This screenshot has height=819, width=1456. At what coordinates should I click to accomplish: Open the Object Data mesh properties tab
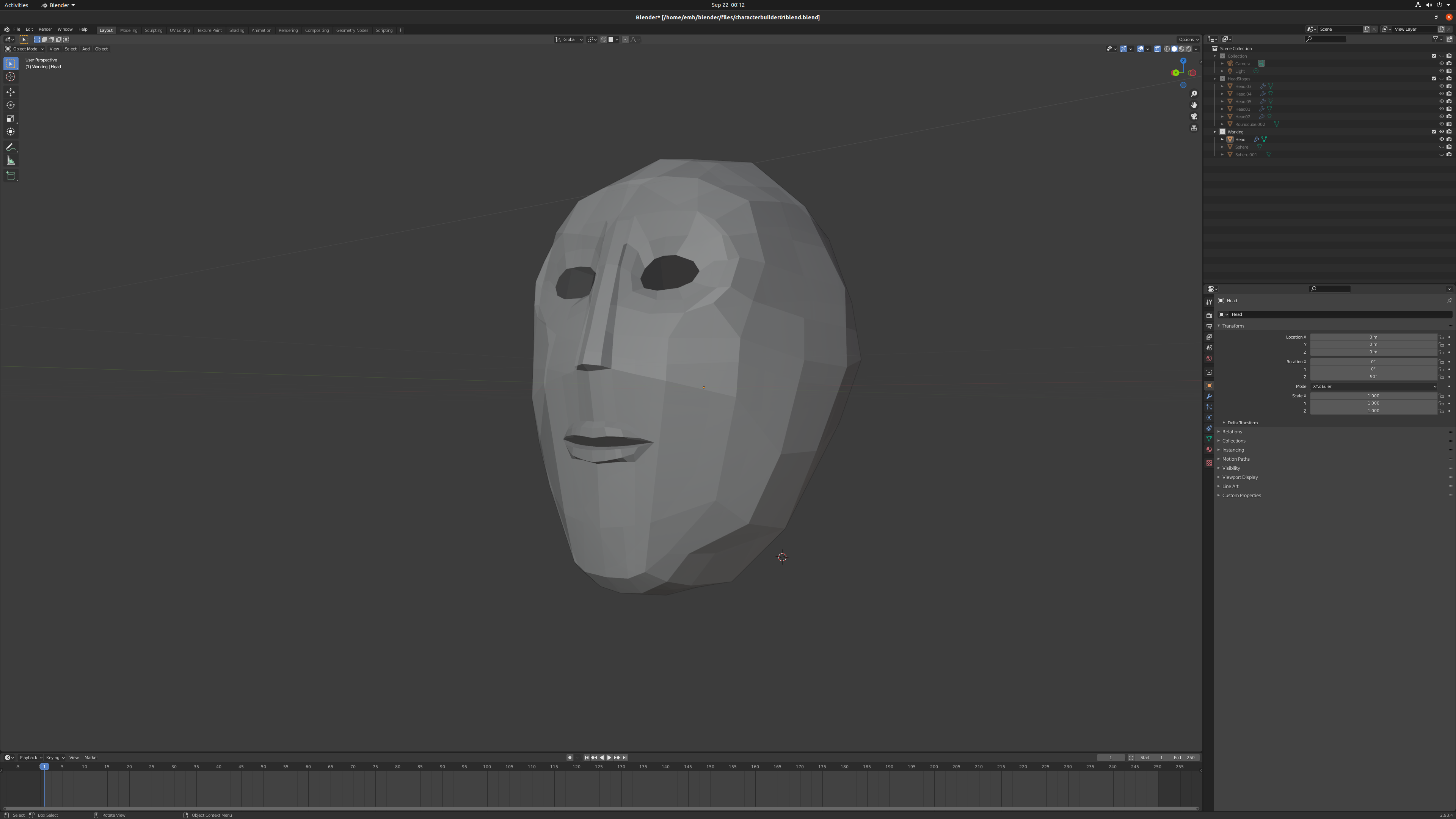[x=1209, y=439]
